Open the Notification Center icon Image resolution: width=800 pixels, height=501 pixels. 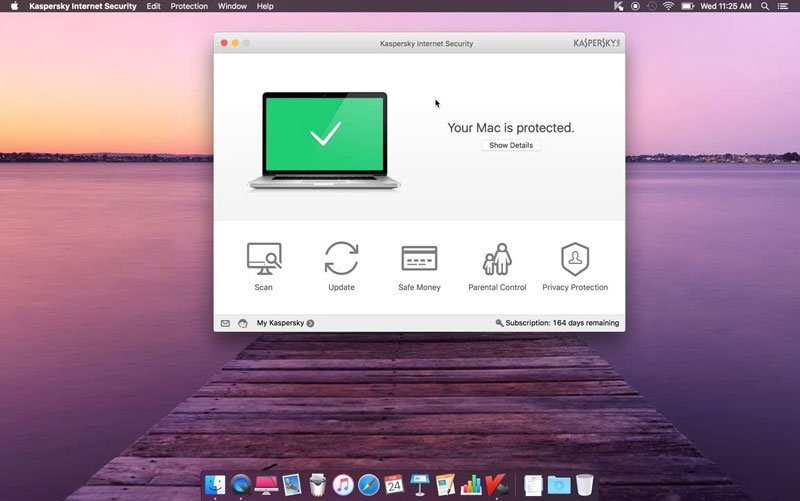(x=783, y=6)
